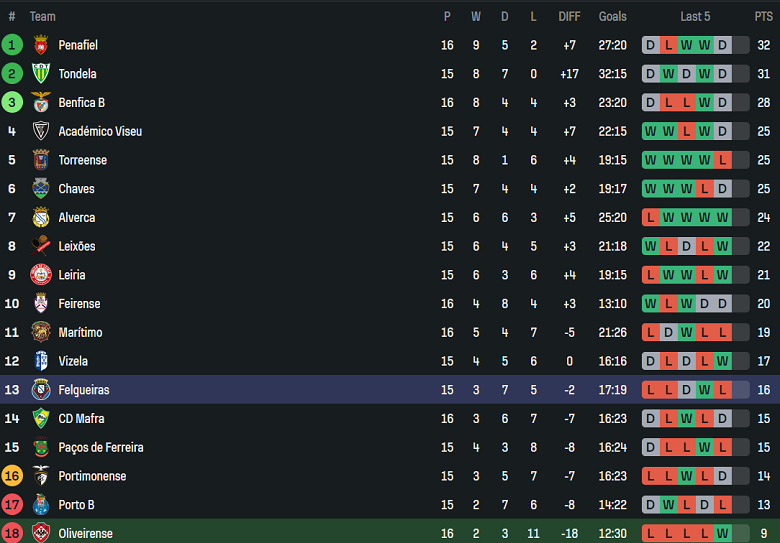
Task: Open the Académico Viseu team link
Action: pos(100,132)
